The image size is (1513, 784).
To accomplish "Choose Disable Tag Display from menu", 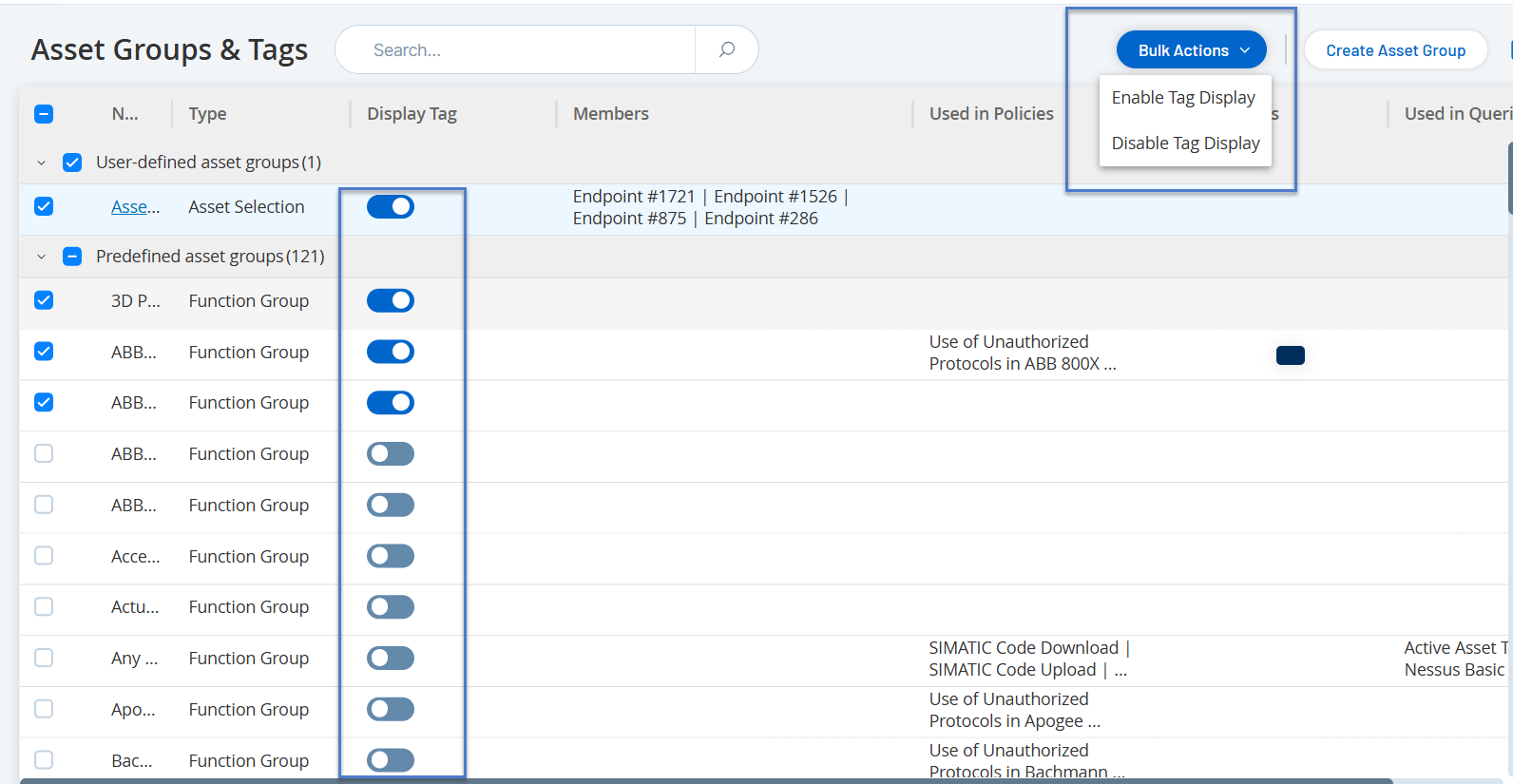I will click(x=1185, y=143).
